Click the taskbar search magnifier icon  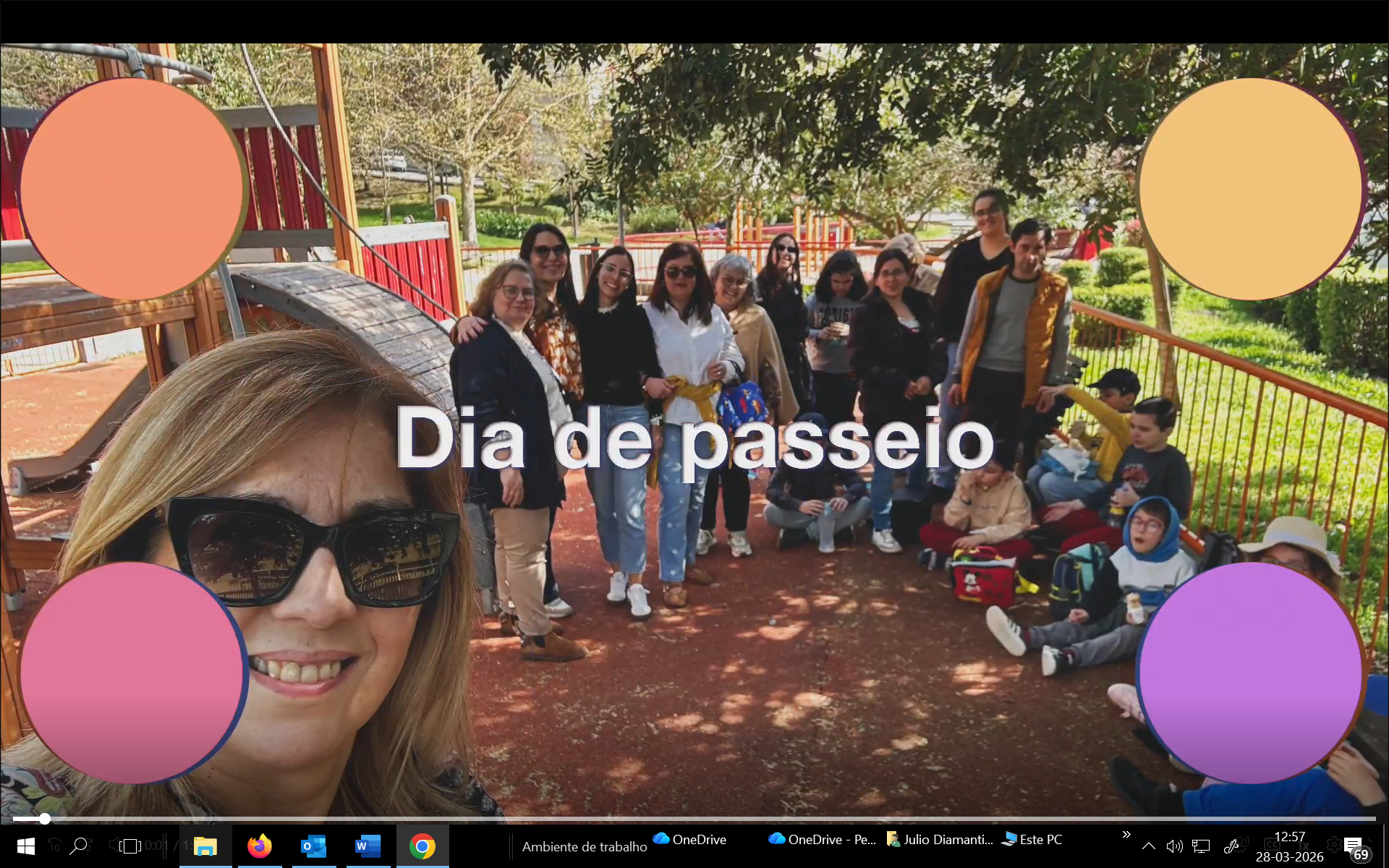tap(79, 846)
